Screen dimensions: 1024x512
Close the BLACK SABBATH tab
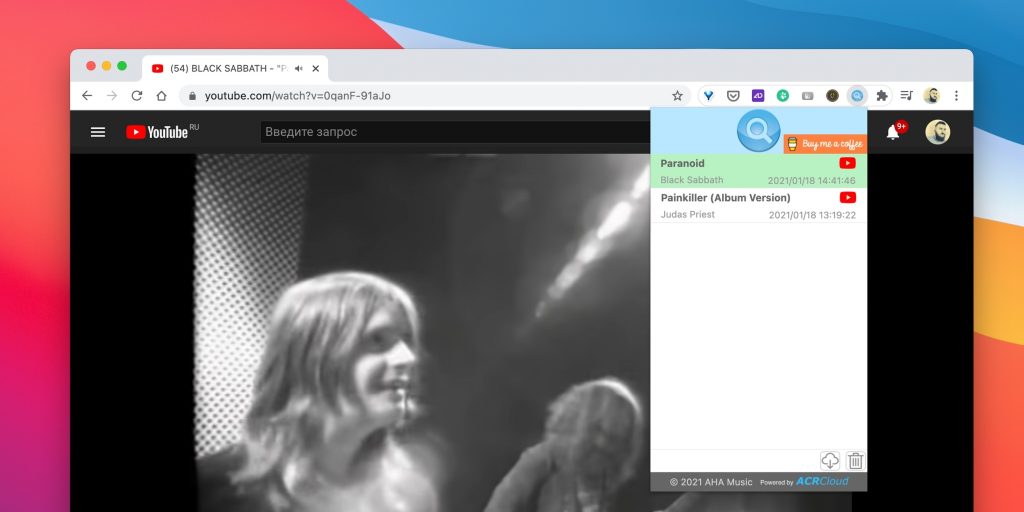point(315,69)
